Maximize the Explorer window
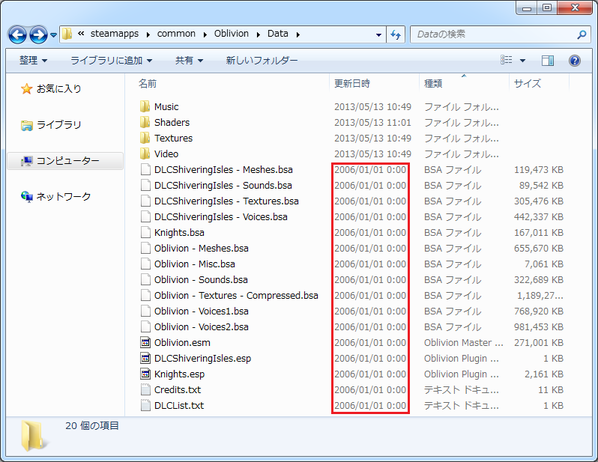The height and width of the screenshot is (462, 598). point(547,8)
